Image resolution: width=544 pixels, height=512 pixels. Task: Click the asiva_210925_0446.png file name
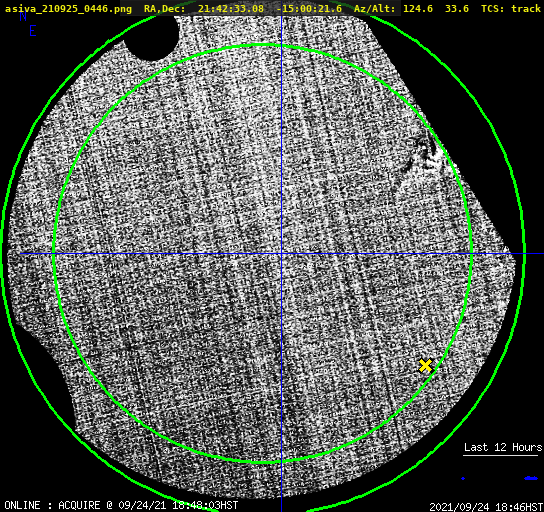(68, 9)
